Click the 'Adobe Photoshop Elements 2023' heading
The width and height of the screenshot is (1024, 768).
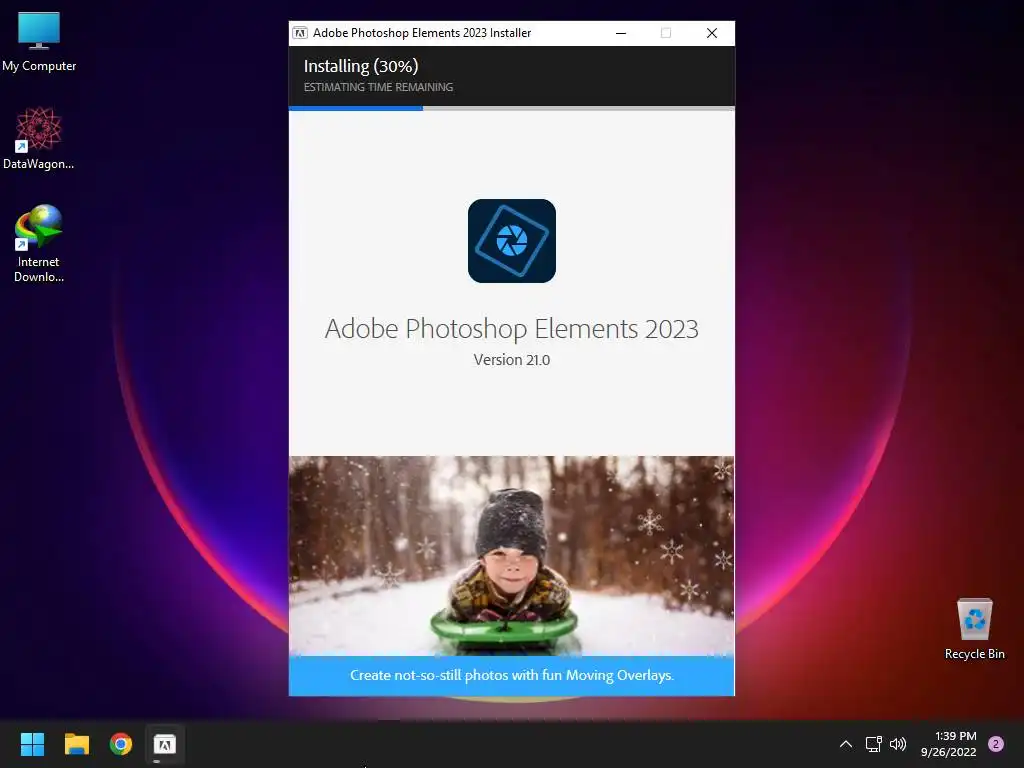pos(512,328)
